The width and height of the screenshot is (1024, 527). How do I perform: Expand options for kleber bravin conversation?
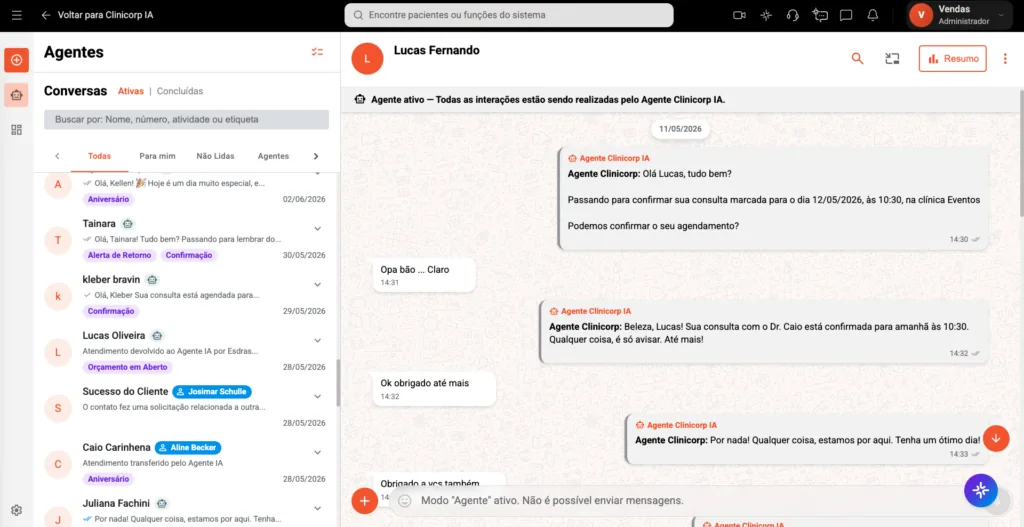click(x=317, y=285)
